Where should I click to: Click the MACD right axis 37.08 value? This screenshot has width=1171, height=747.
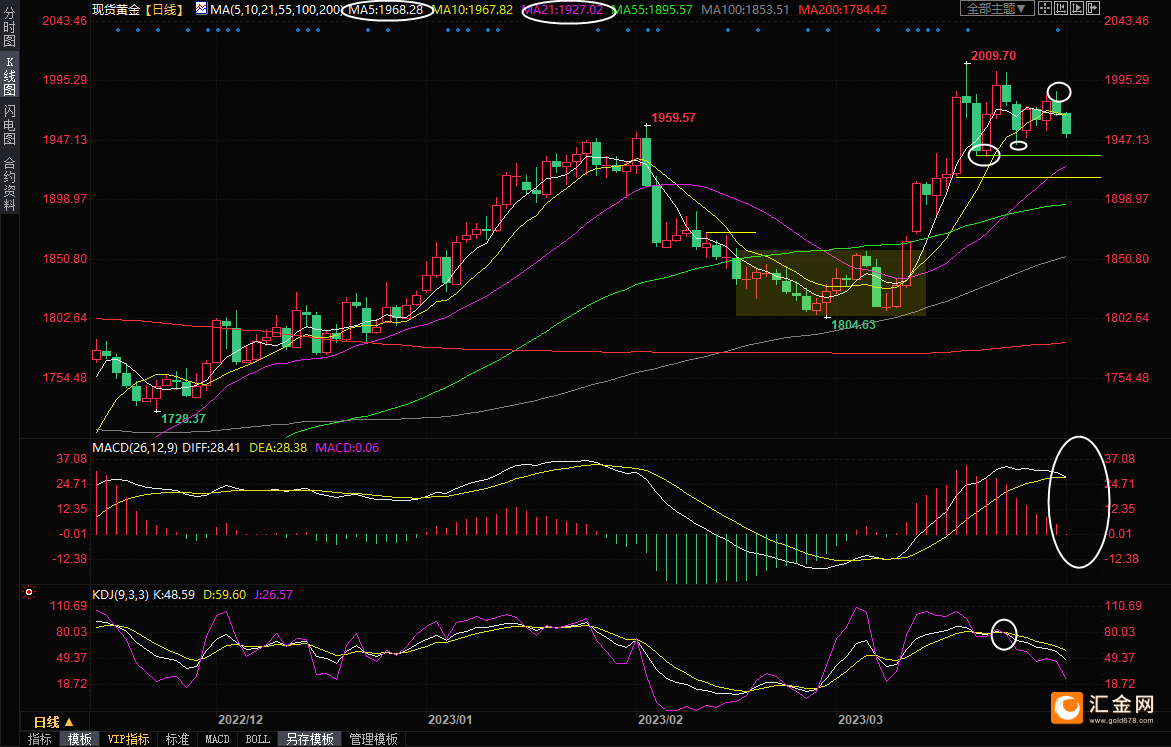point(1119,459)
